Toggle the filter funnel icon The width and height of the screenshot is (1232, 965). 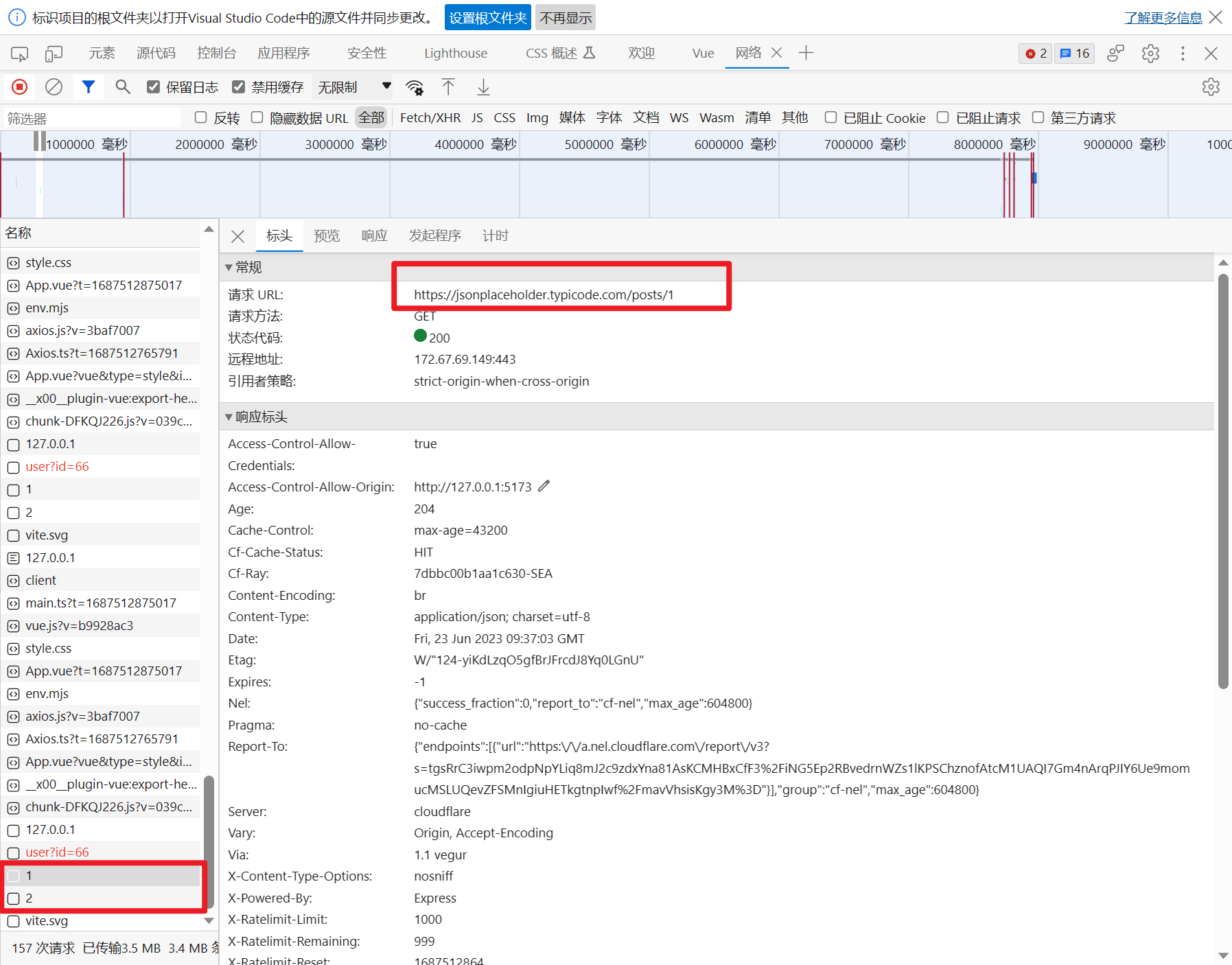[x=89, y=87]
